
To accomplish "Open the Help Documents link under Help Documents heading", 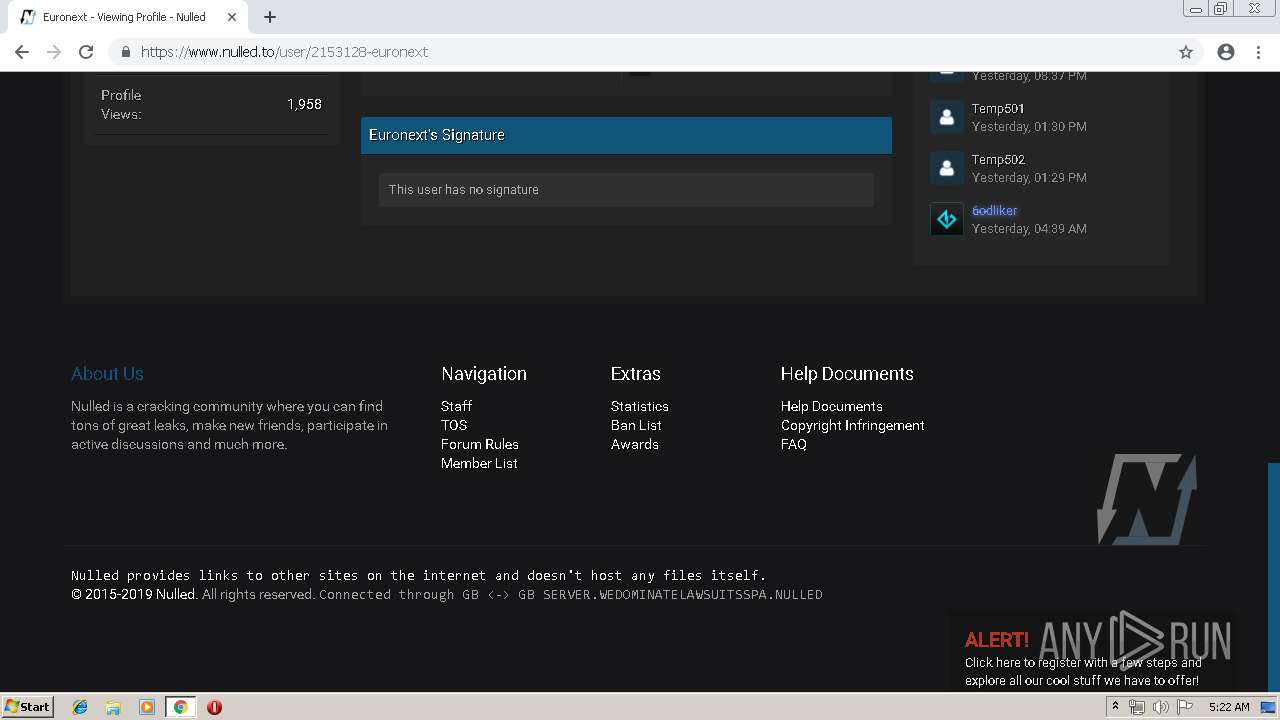I will coord(832,406).
